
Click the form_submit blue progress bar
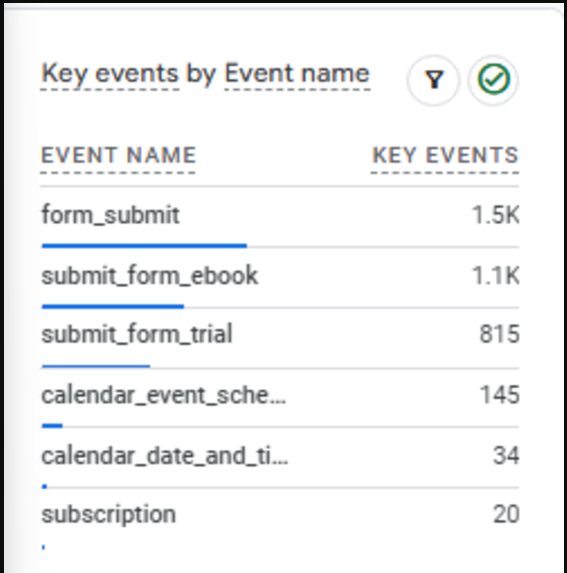click(x=144, y=246)
